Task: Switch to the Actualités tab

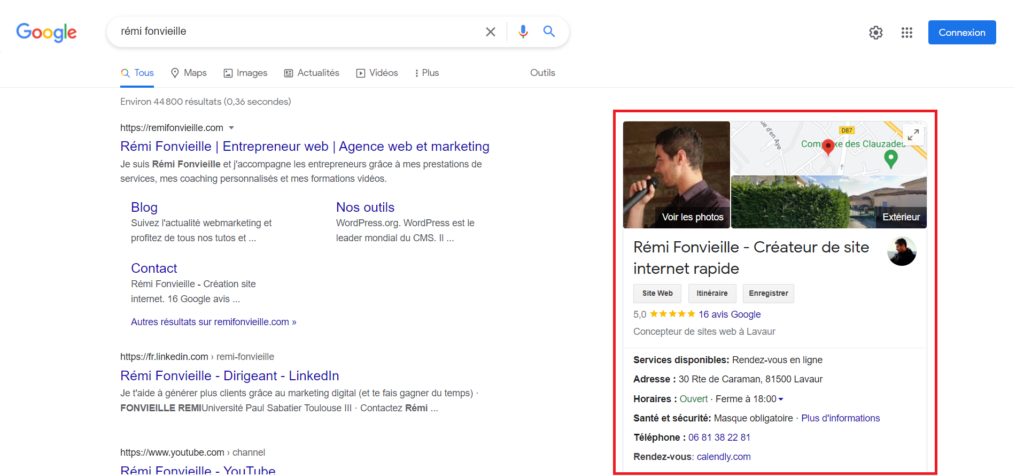Action: pos(312,73)
